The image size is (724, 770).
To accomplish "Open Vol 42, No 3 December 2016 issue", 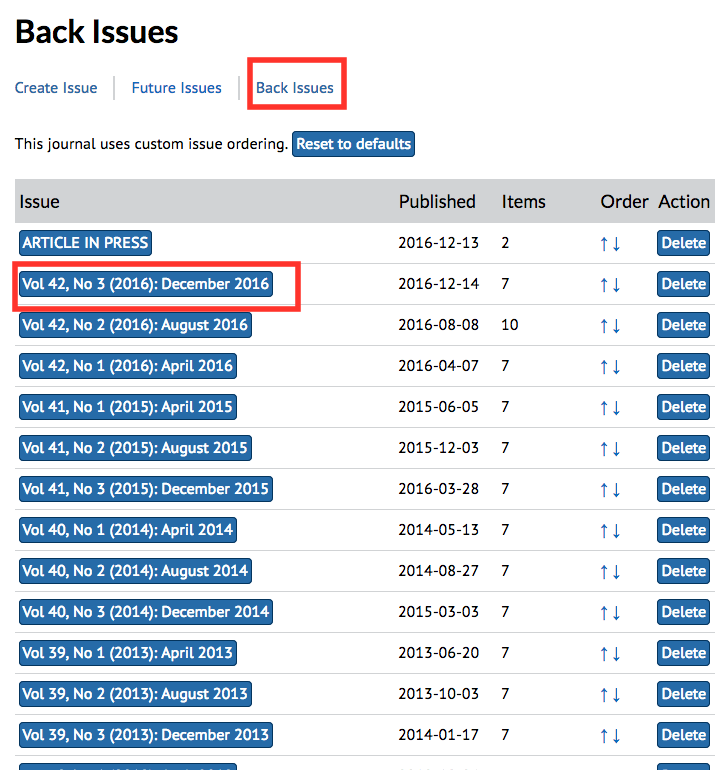I will 146,284.
